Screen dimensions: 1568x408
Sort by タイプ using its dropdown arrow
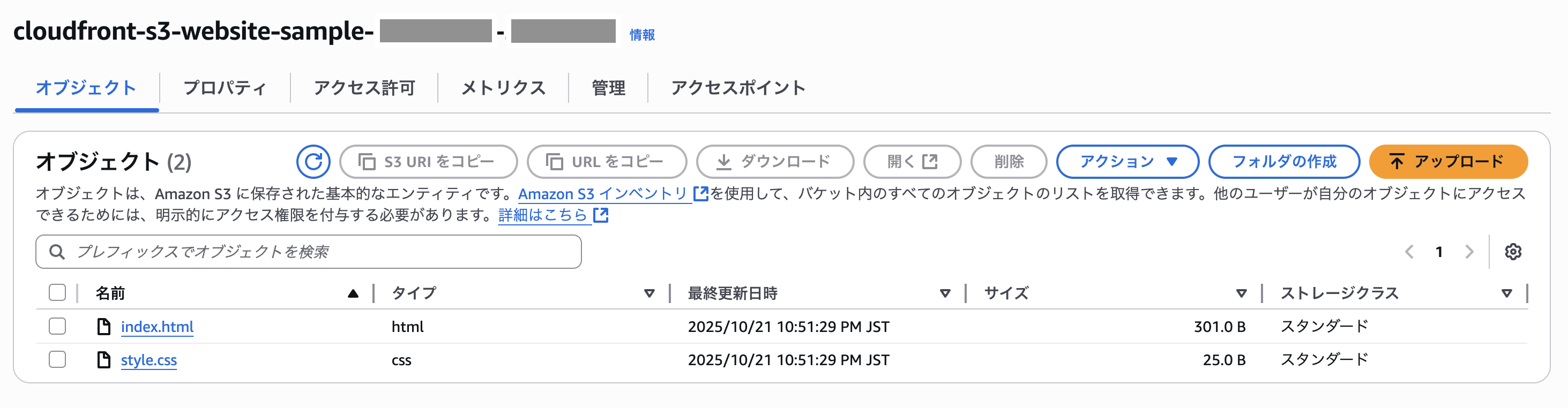[649, 293]
